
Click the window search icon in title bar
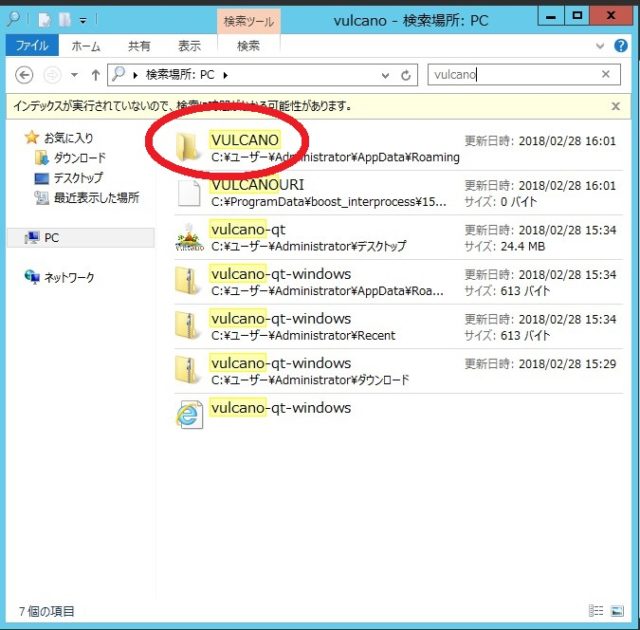pyautogui.click(x=13, y=18)
